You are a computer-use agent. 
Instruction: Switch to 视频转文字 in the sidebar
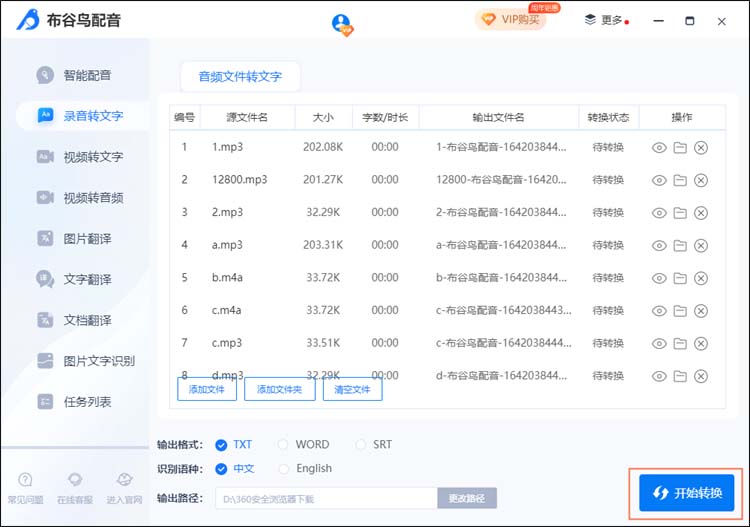(93, 157)
